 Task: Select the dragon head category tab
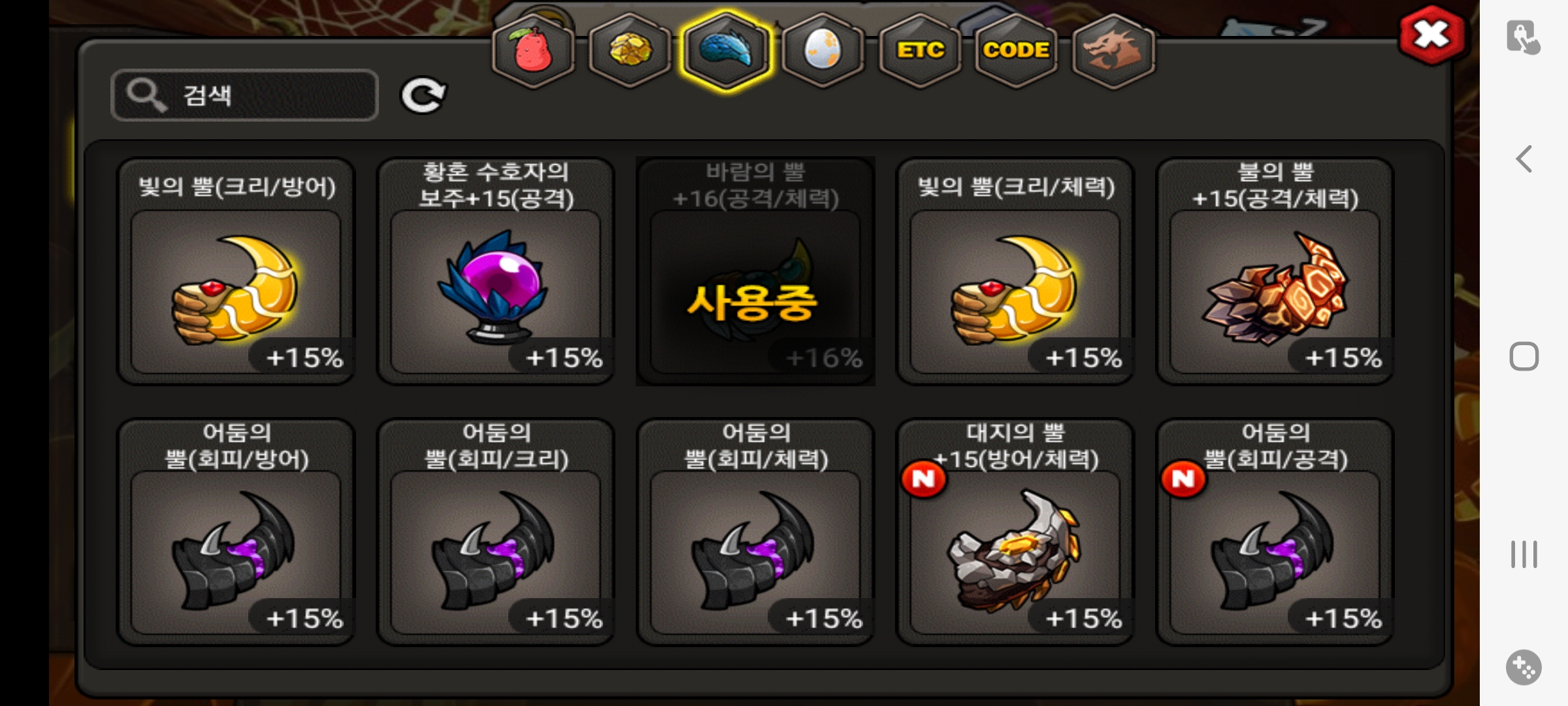(1113, 50)
